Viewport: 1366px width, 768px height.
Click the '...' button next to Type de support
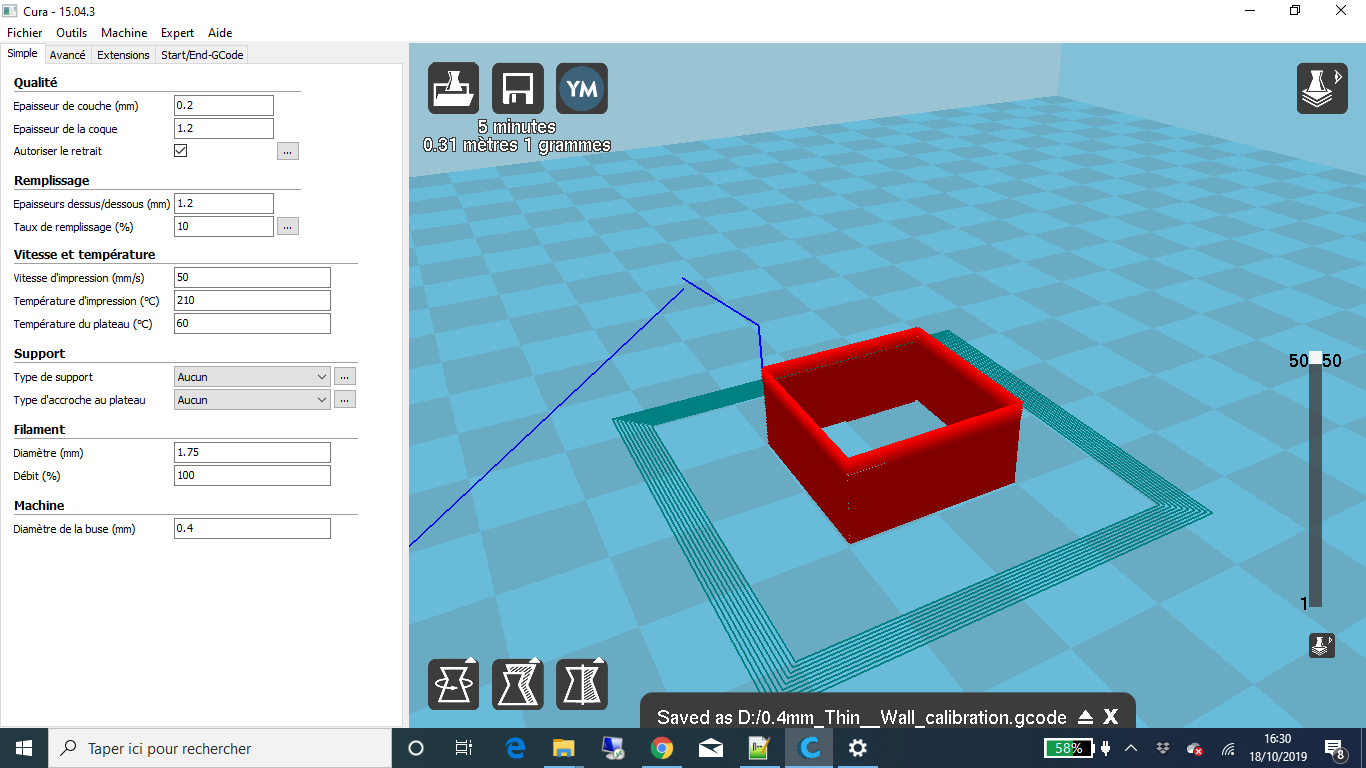[345, 377]
